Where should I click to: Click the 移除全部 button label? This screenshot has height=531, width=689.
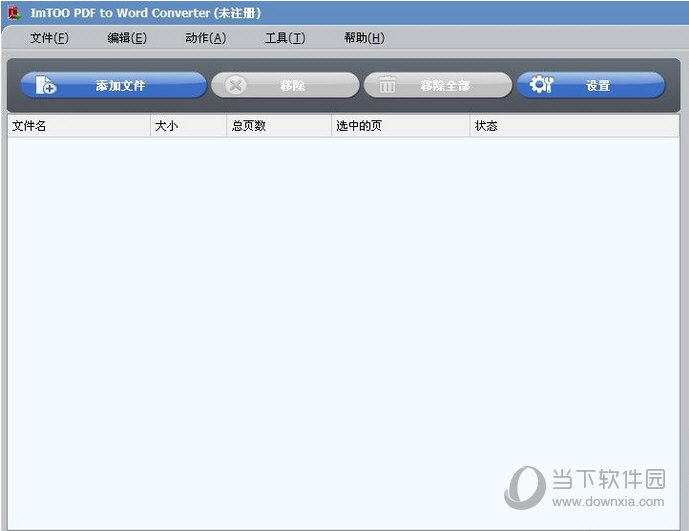445,85
